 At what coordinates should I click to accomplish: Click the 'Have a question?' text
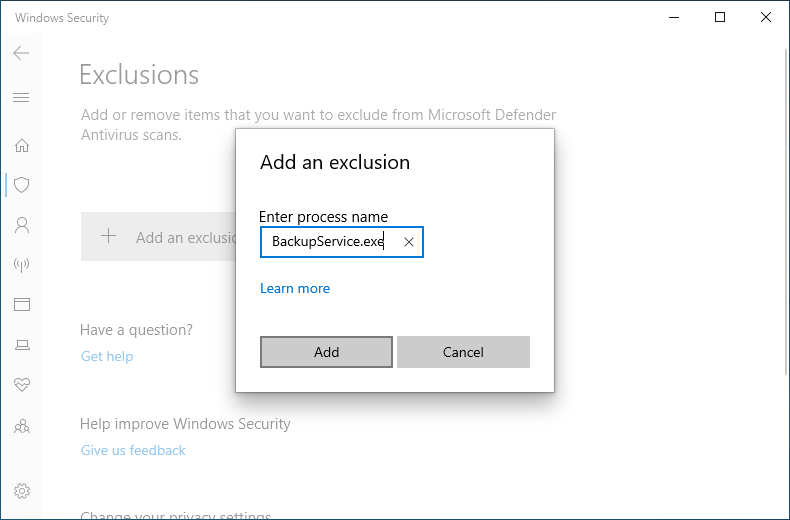[x=136, y=330]
